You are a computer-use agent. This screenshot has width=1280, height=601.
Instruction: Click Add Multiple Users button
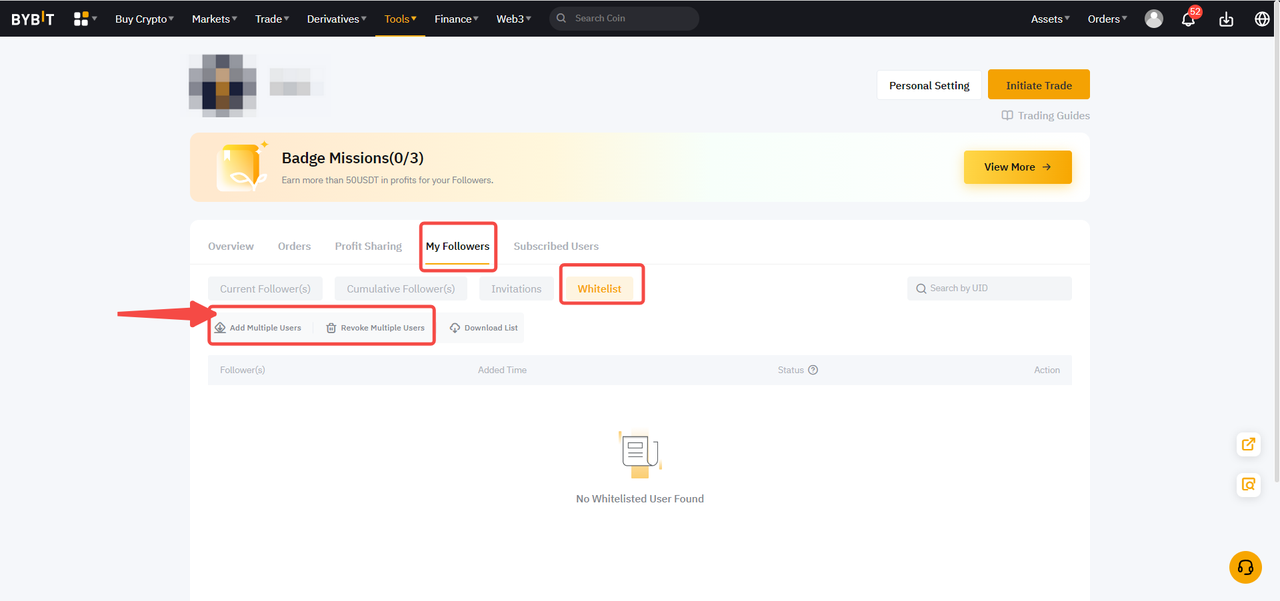point(258,328)
